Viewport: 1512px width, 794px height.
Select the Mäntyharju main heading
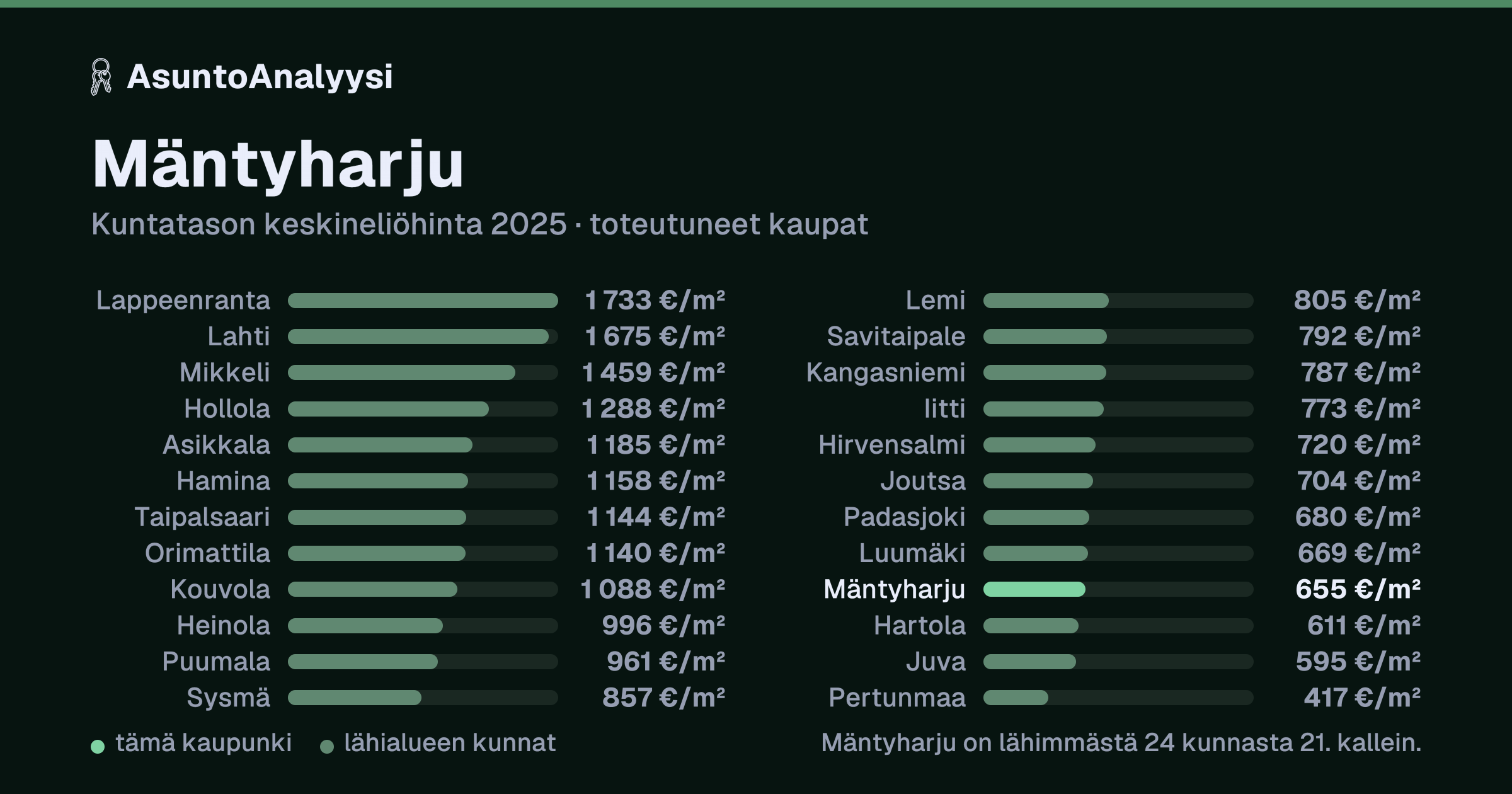278,164
